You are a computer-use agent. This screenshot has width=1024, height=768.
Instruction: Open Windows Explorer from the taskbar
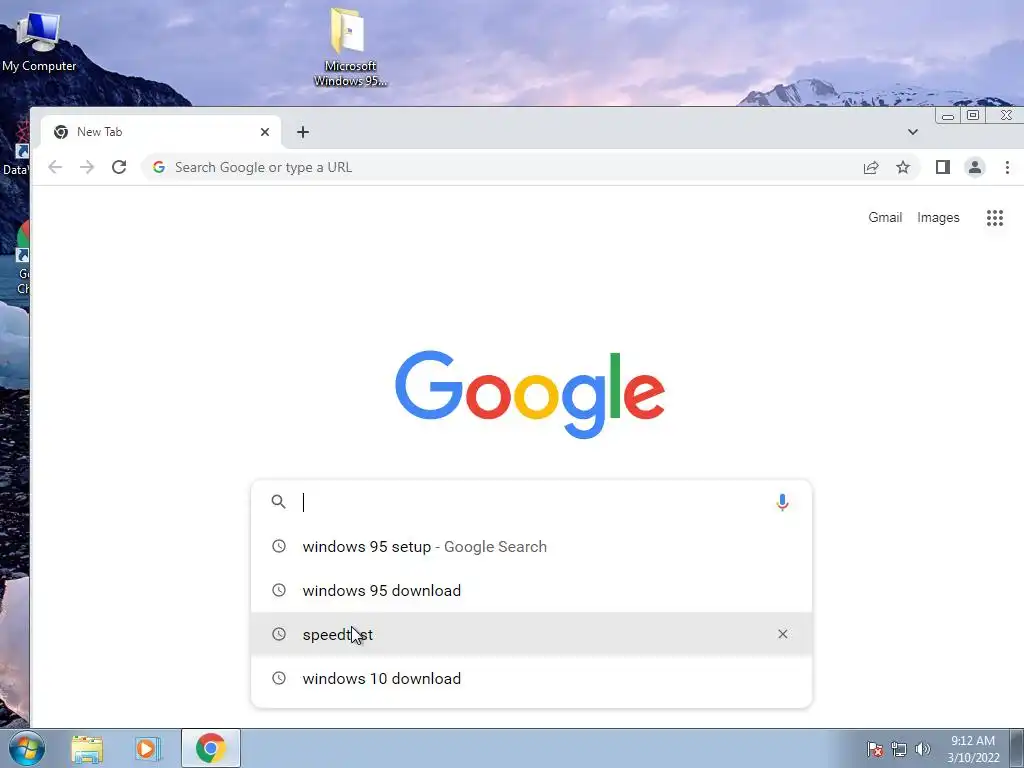87,749
